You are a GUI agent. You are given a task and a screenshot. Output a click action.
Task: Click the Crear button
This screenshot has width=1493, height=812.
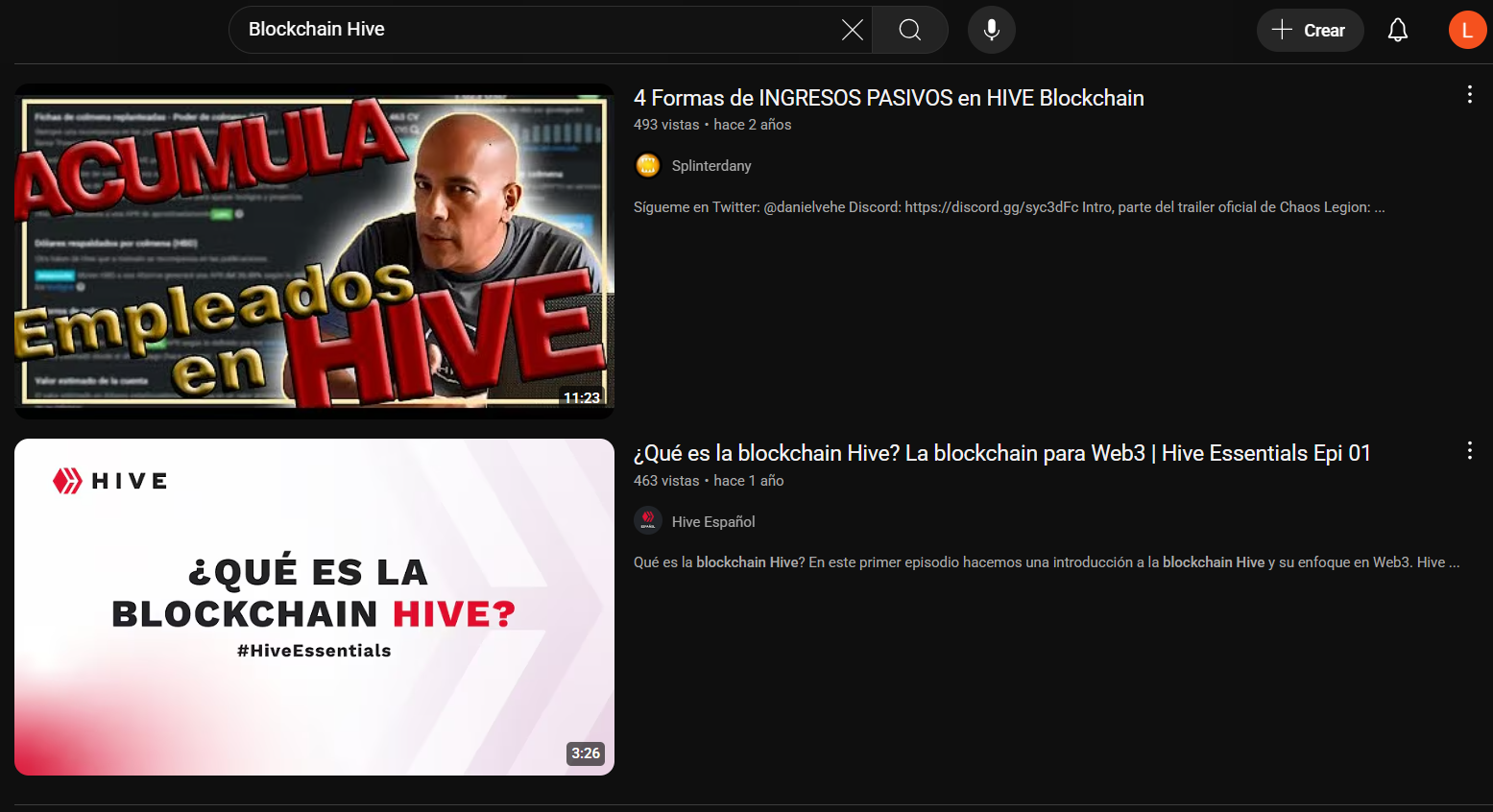pyautogui.click(x=1310, y=30)
